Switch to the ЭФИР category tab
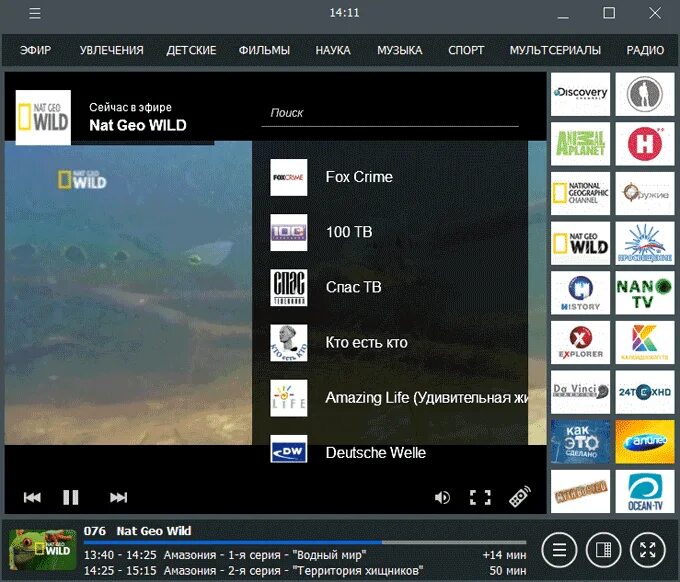The width and height of the screenshot is (680, 582). click(x=35, y=50)
